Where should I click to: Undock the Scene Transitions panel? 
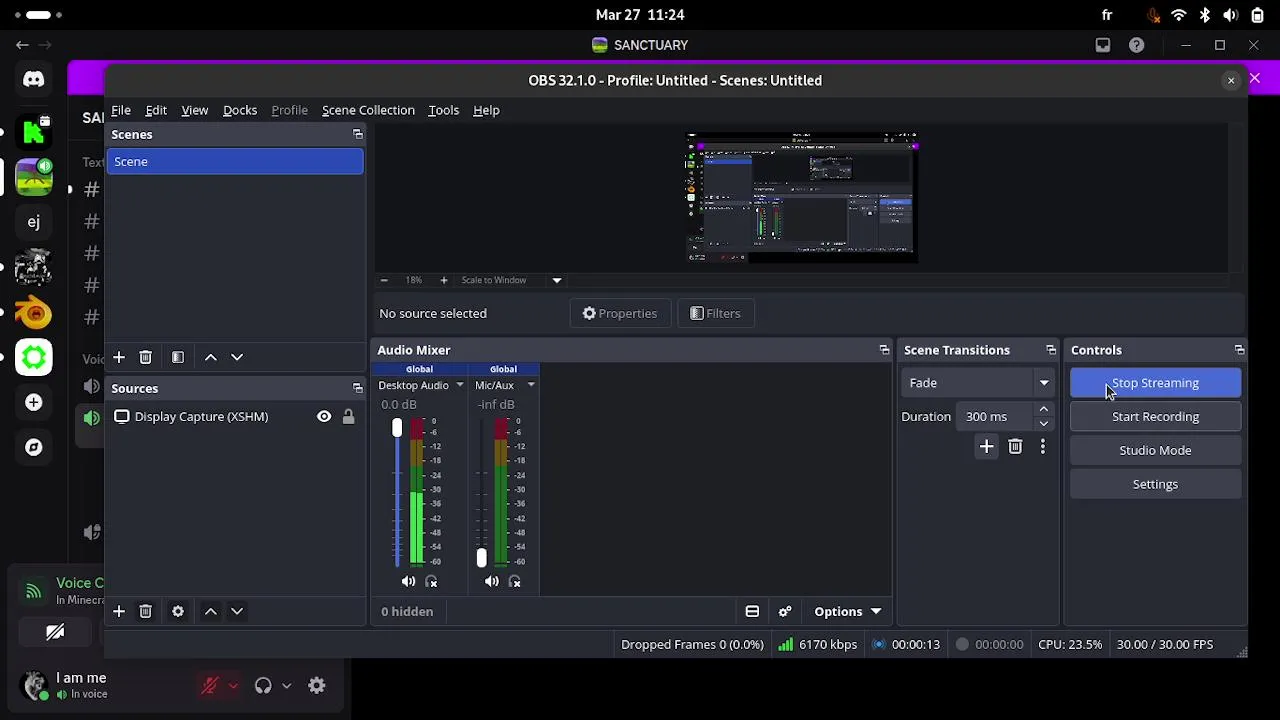click(1051, 350)
